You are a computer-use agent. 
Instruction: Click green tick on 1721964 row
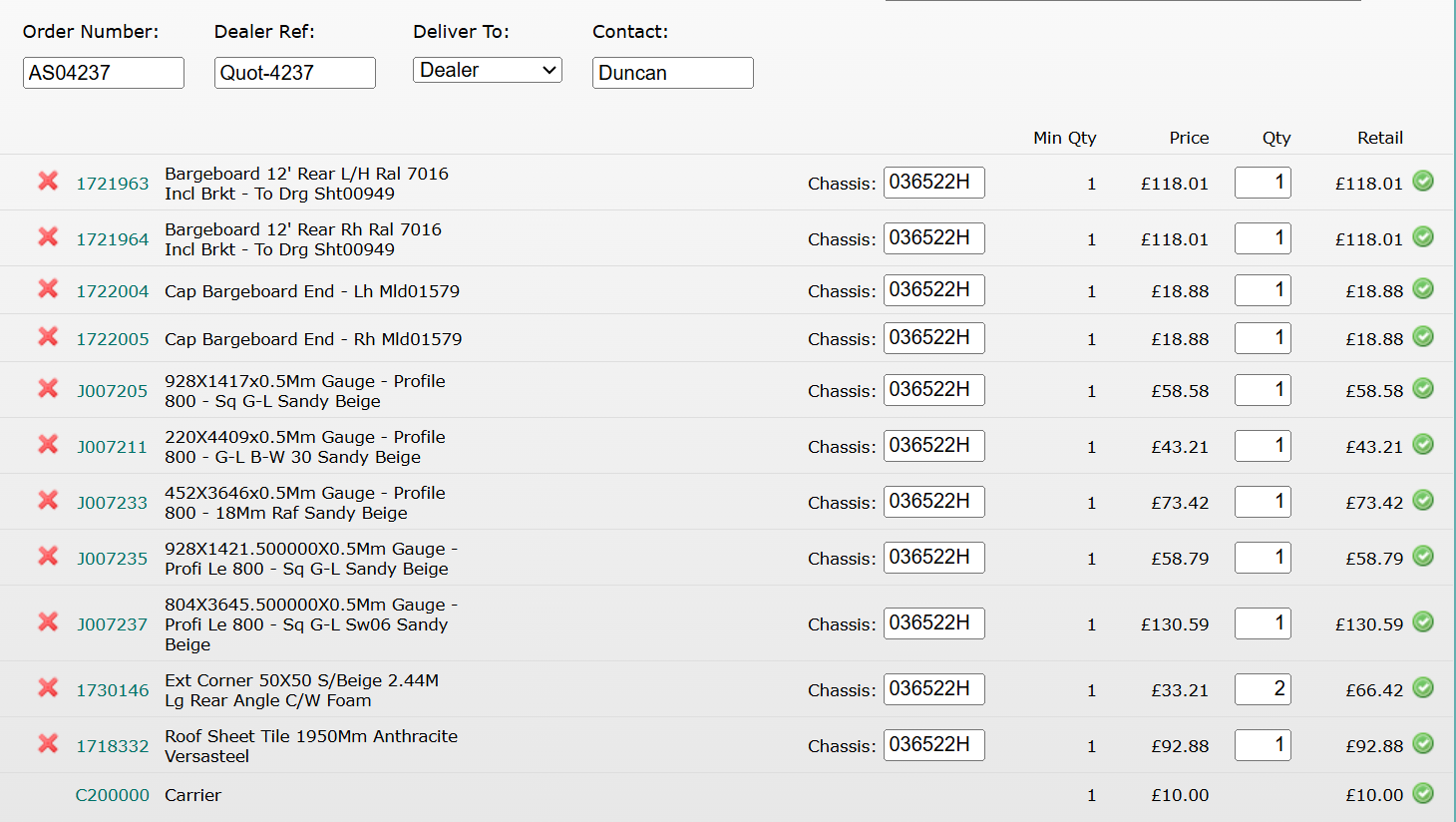coord(1423,237)
